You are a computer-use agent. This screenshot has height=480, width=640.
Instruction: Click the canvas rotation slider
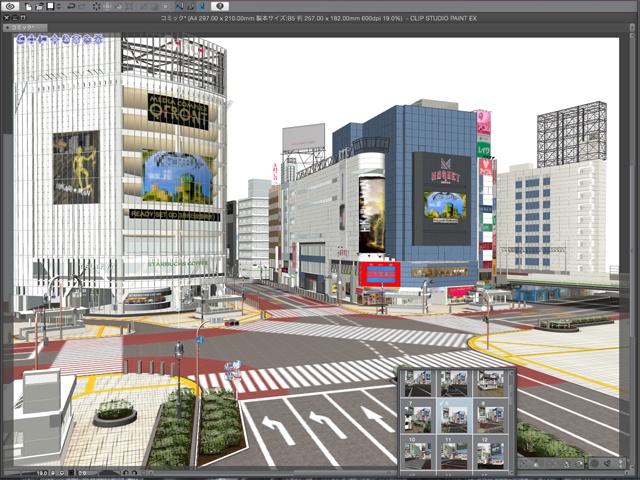[x=109, y=473]
